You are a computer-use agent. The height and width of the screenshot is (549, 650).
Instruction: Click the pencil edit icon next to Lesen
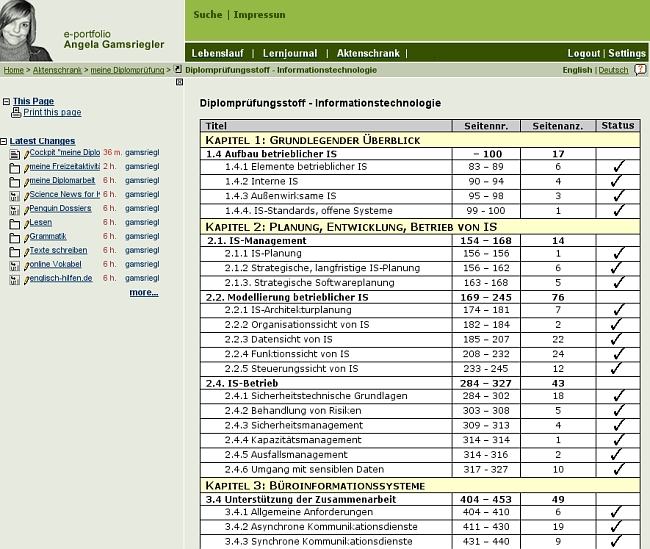click(26, 223)
